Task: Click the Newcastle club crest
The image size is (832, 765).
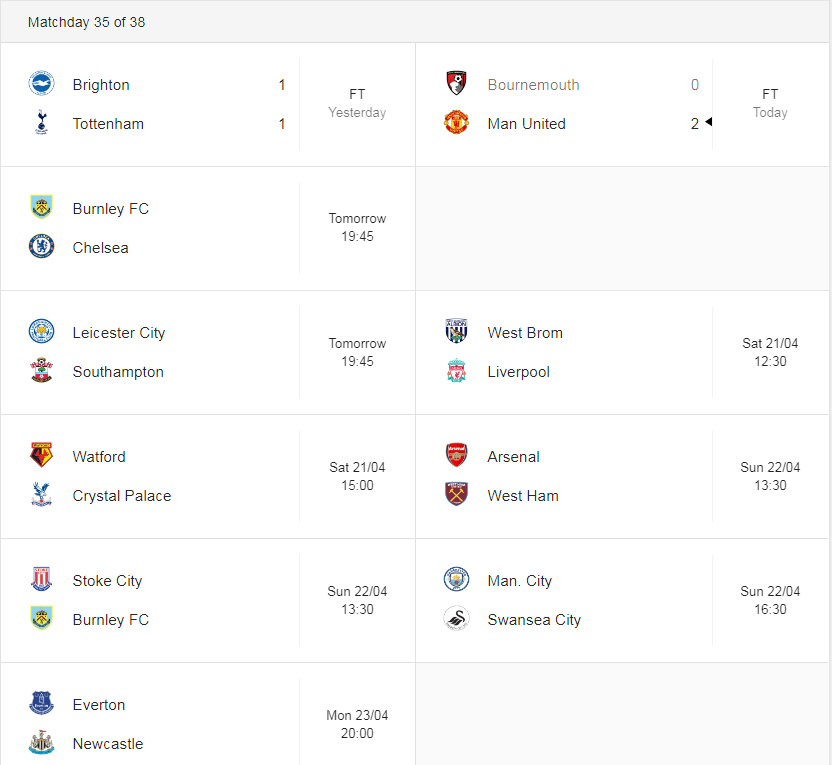Action: click(x=41, y=743)
